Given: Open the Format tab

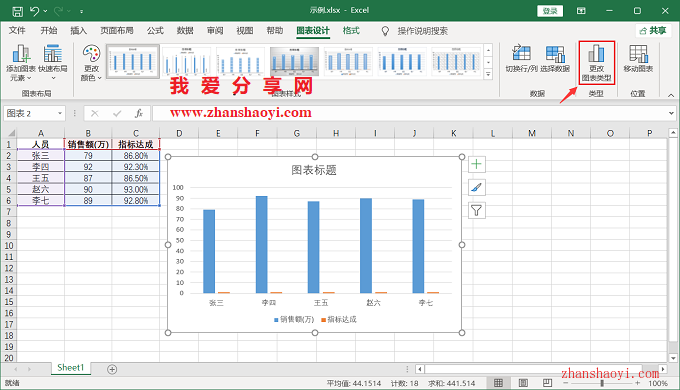Looking at the screenshot, I should [351, 30].
